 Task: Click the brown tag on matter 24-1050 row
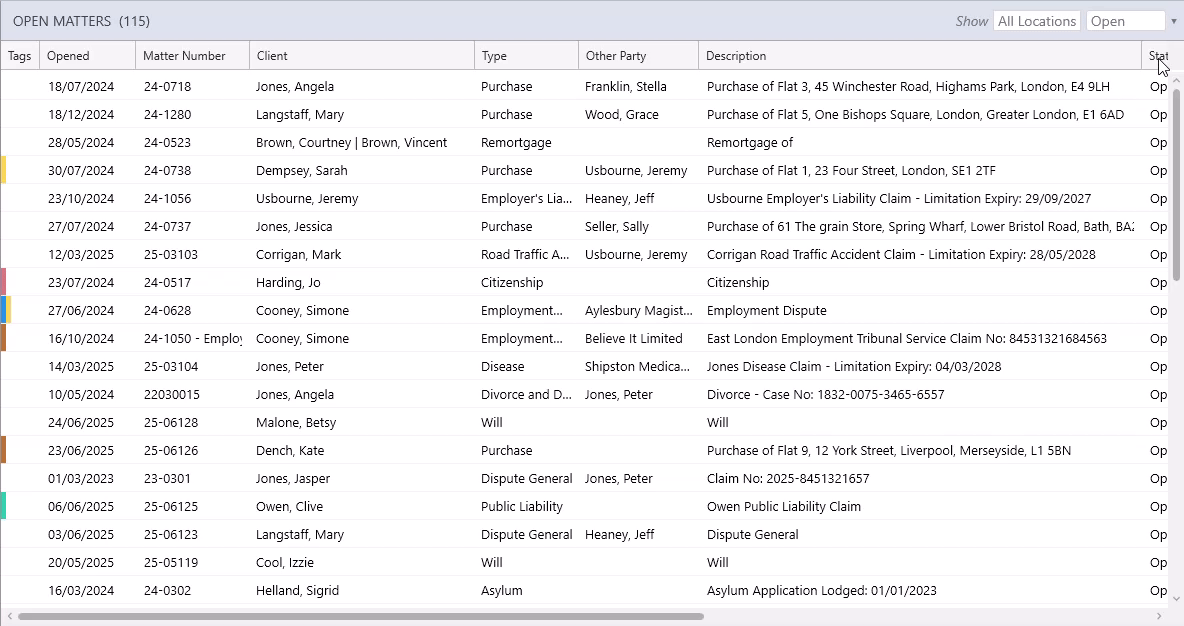point(3,338)
